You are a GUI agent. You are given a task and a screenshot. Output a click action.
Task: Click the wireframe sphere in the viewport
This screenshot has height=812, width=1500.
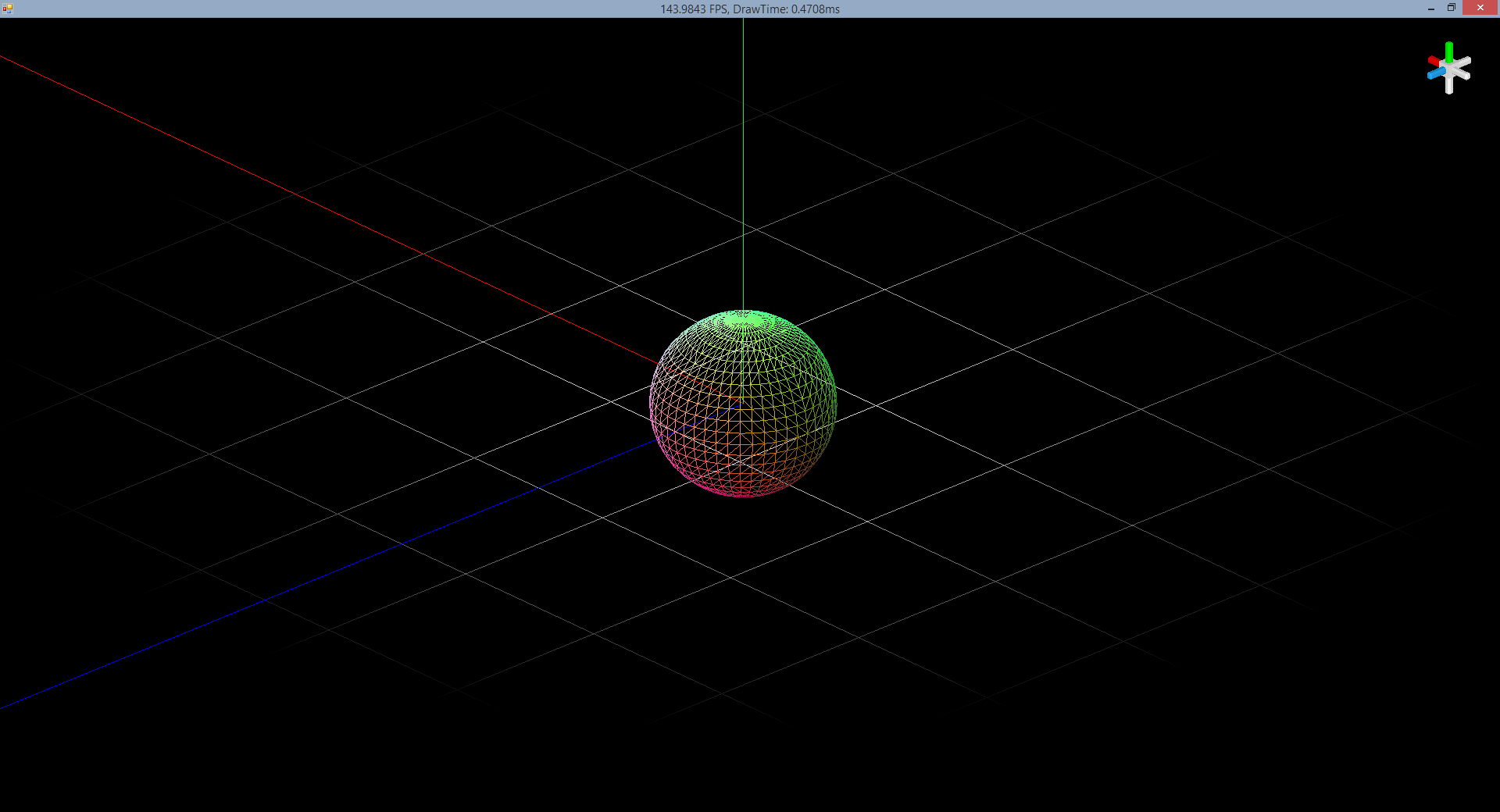[743, 404]
